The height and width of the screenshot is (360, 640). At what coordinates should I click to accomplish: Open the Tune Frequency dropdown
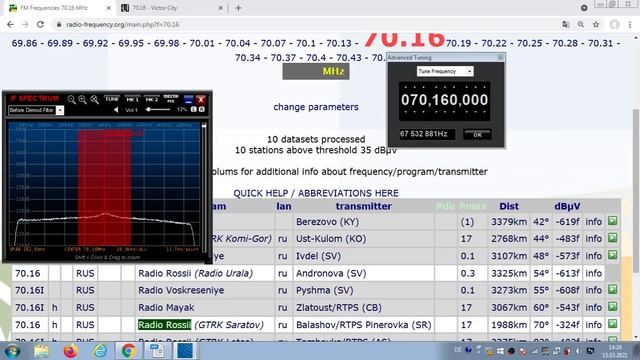coord(469,71)
